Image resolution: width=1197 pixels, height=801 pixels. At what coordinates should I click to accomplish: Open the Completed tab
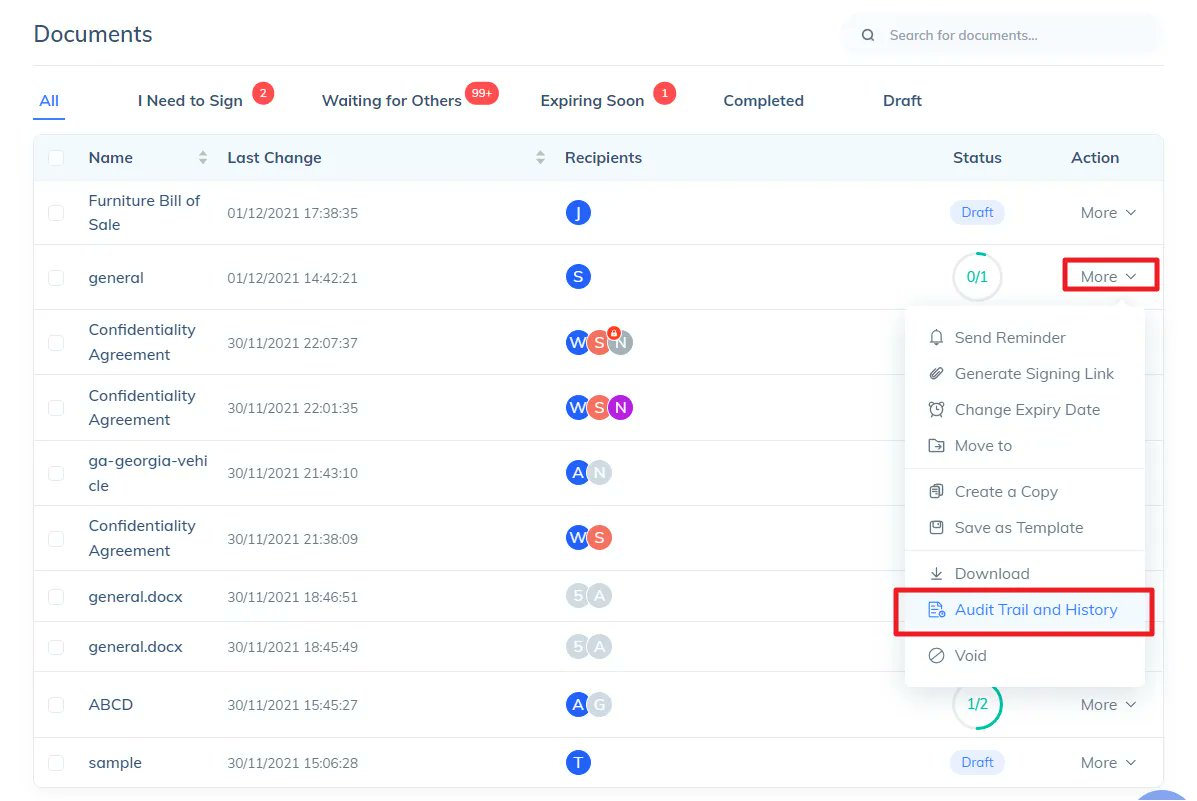[763, 101]
